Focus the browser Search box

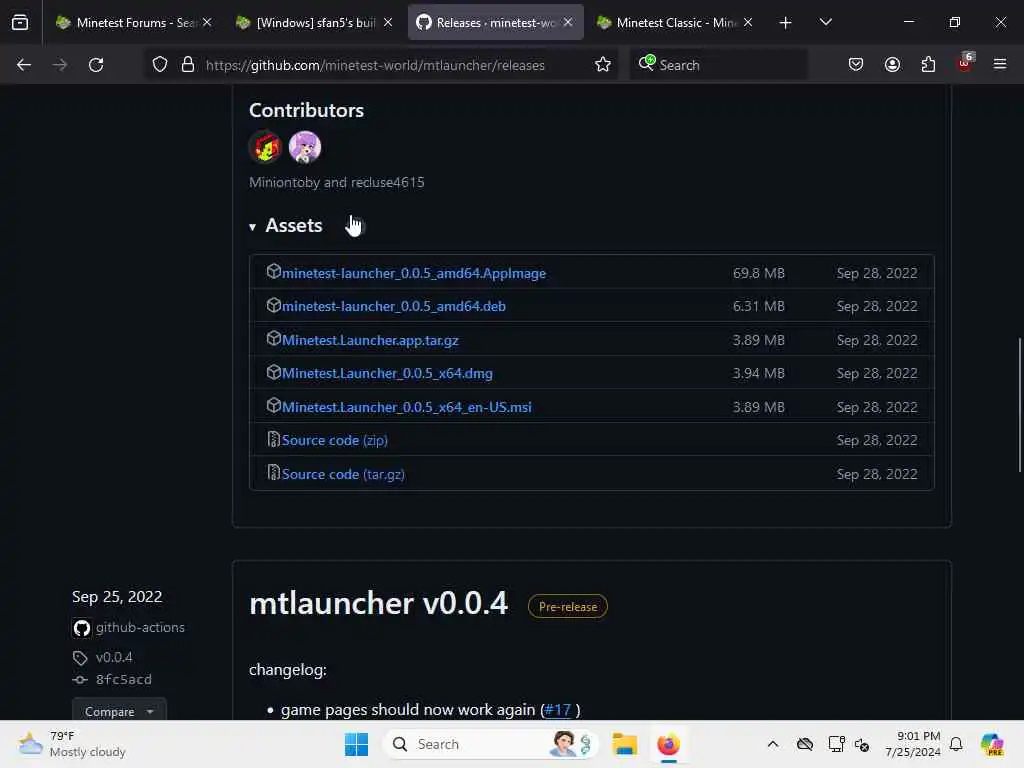click(718, 65)
